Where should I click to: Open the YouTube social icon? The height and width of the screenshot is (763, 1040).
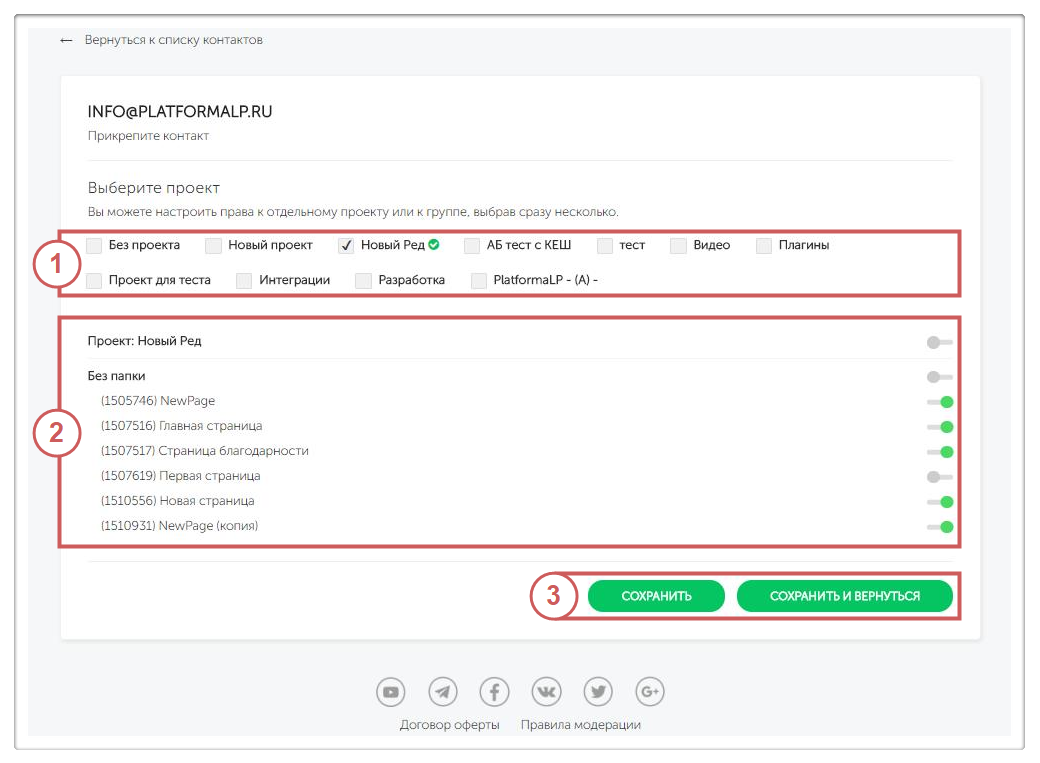390,691
